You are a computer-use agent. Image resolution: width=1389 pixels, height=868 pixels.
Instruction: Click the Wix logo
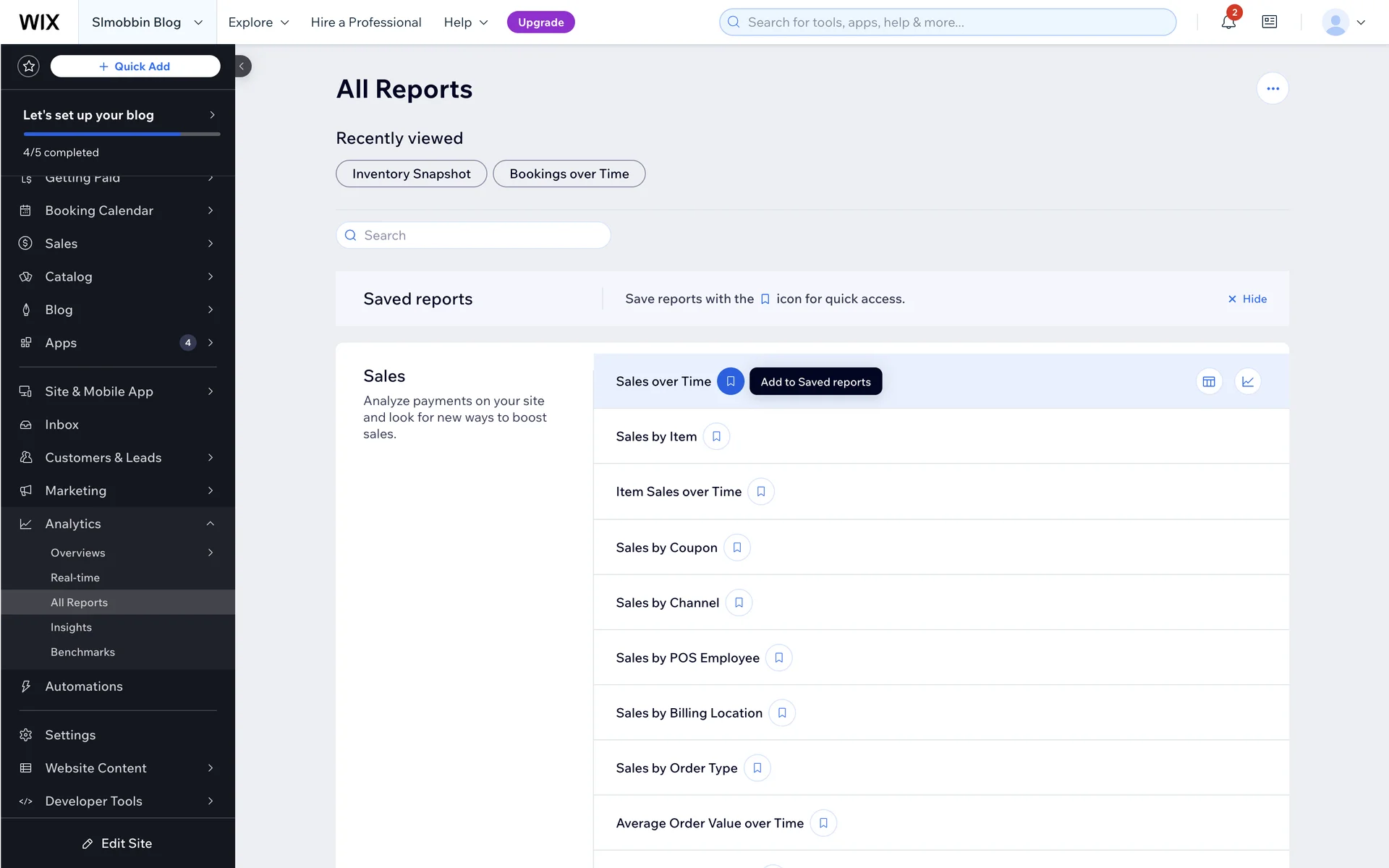(39, 22)
